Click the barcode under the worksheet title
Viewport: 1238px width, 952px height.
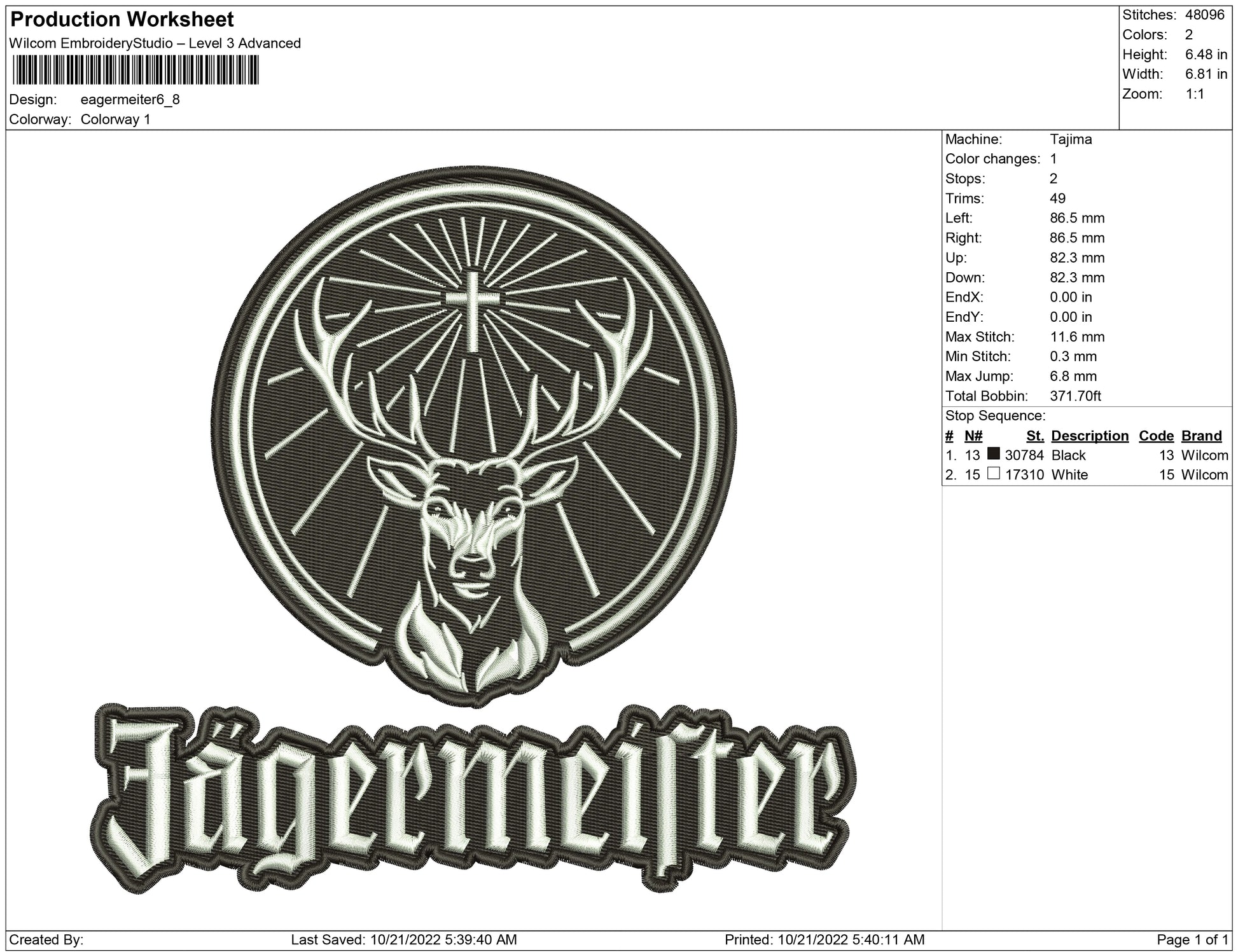pyautogui.click(x=135, y=69)
